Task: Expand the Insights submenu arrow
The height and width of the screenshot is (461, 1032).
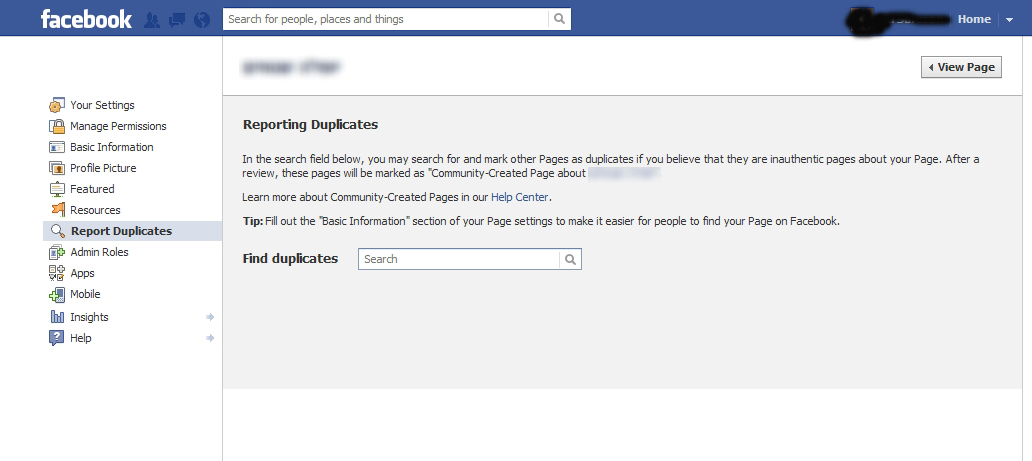Action: [210, 317]
